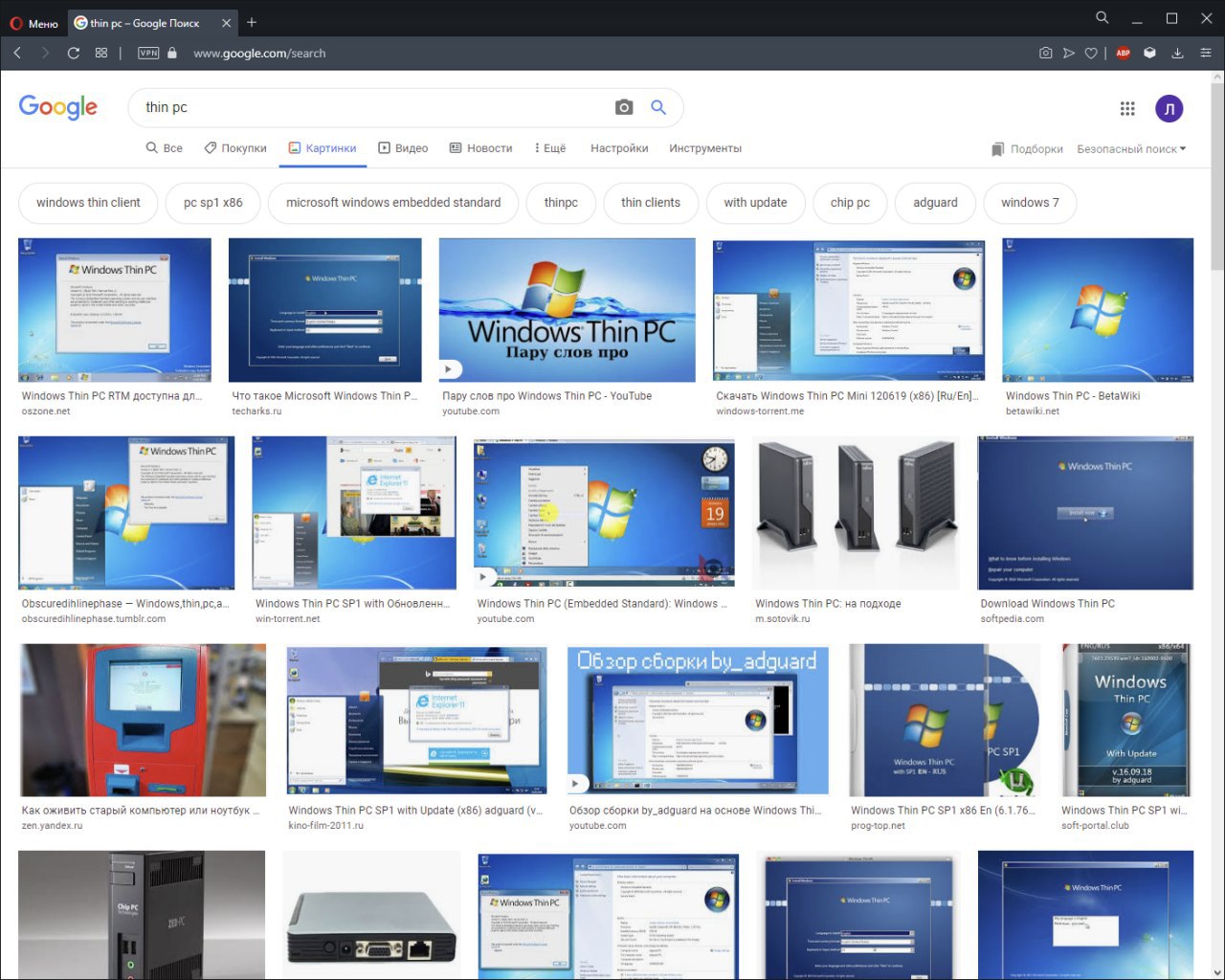Click the 'obscuredihlinephase.tumblr.com' source link
Screen dimensions: 1225x980
94,619
